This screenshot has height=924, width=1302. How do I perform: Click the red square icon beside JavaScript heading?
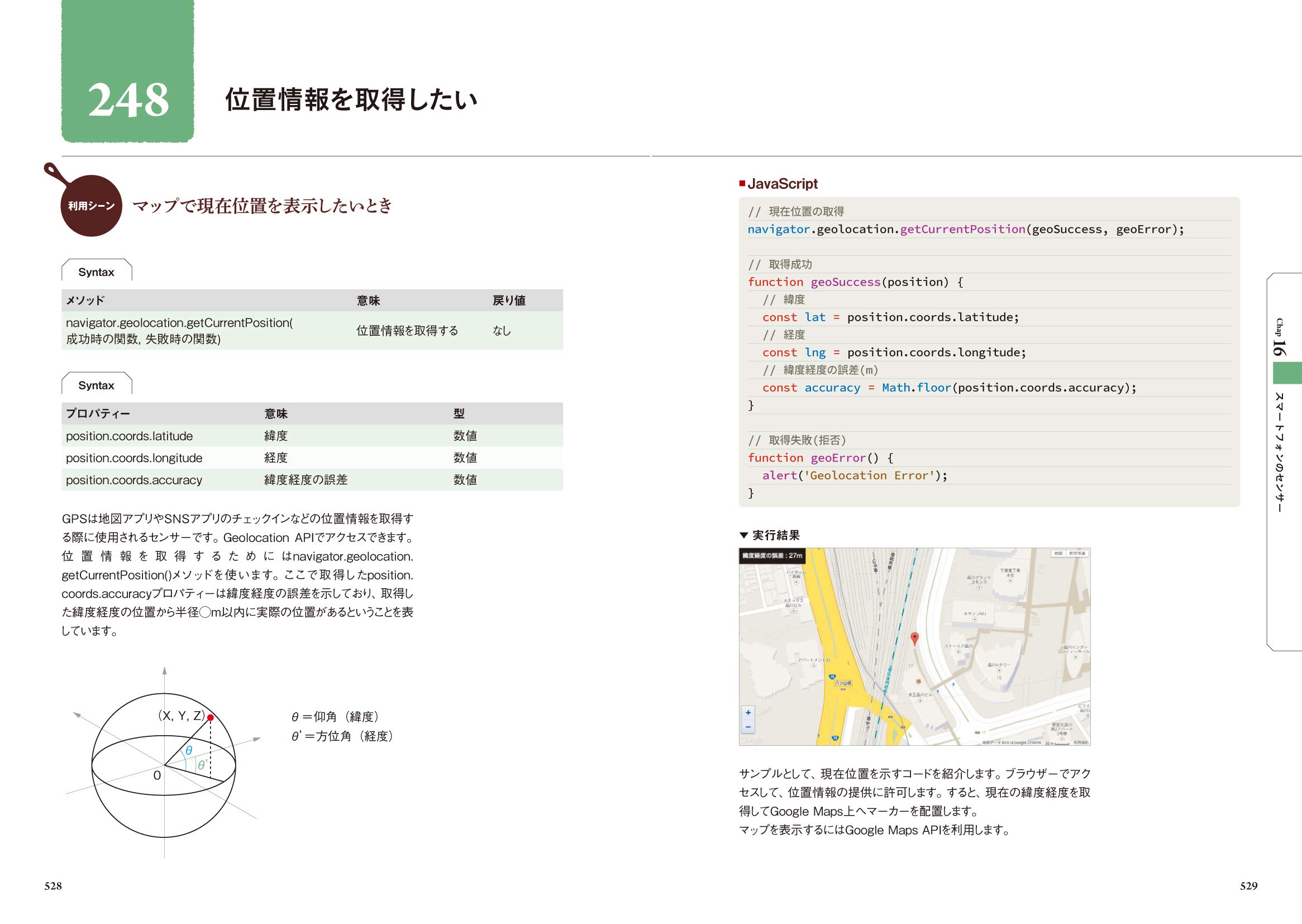pos(742,184)
